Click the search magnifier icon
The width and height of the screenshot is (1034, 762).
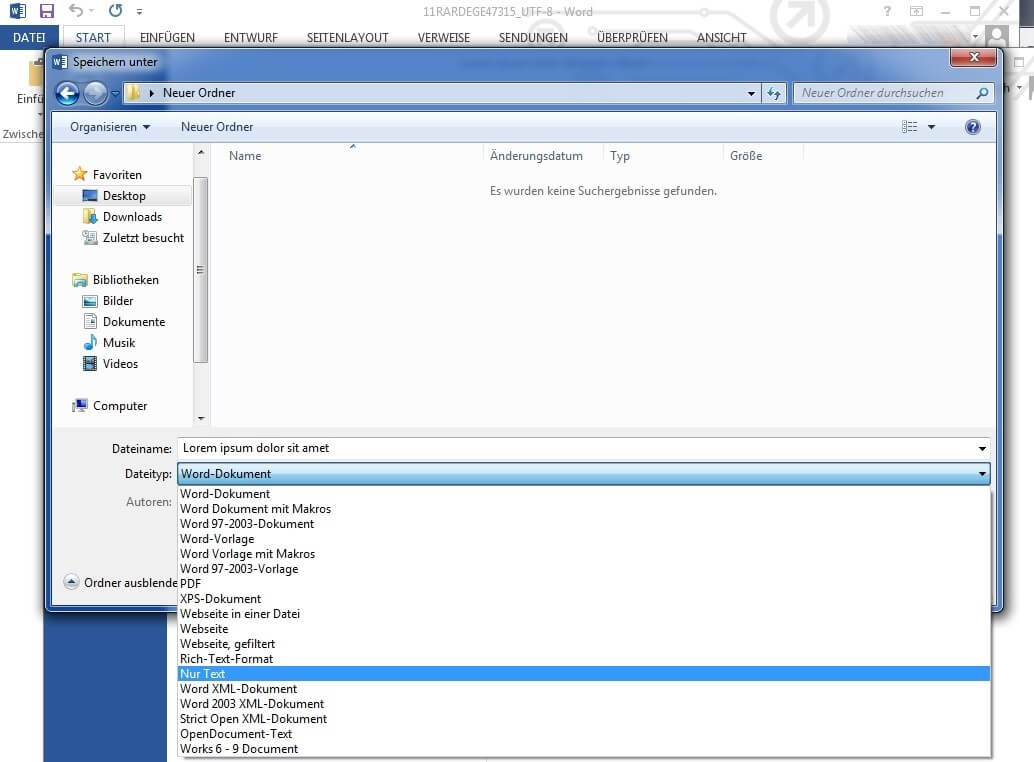click(x=982, y=93)
